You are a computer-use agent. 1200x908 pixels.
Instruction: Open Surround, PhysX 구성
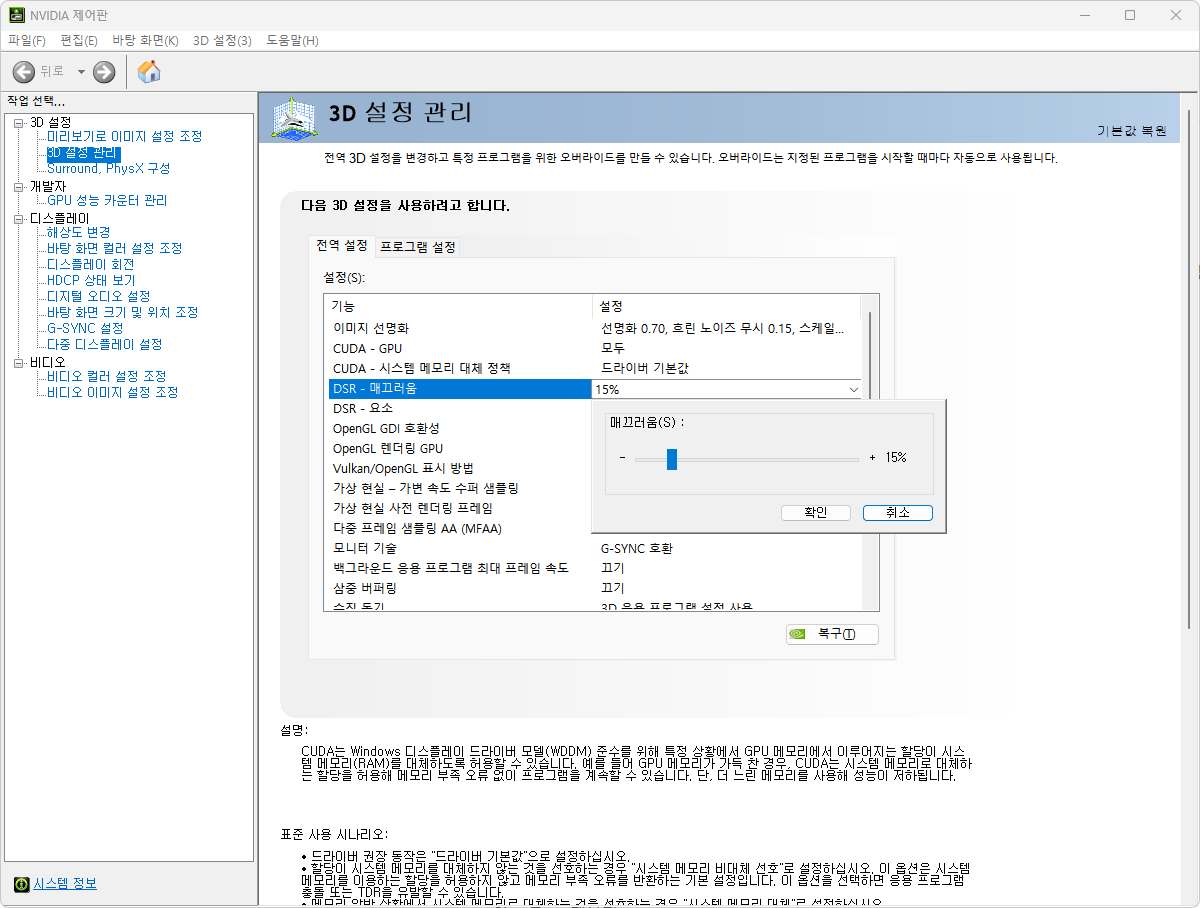coord(108,168)
